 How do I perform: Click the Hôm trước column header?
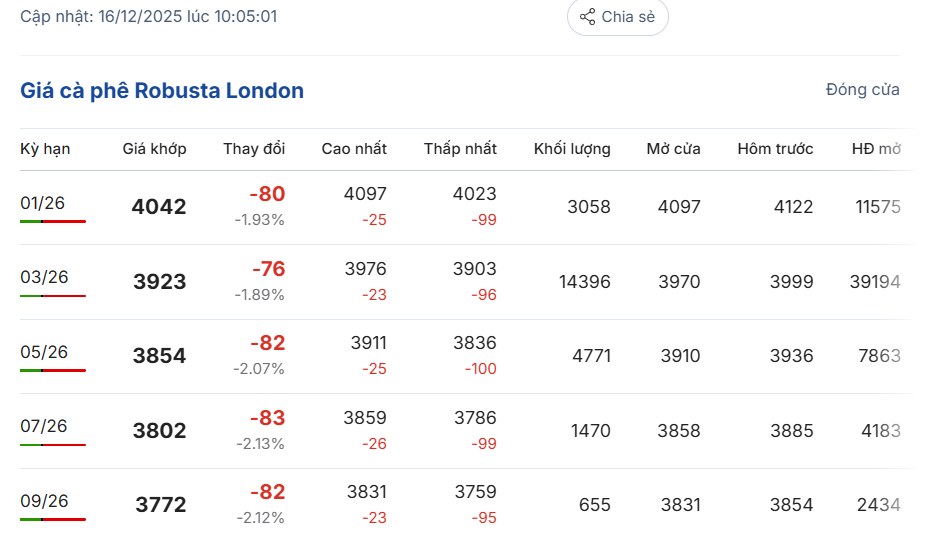coord(775,149)
